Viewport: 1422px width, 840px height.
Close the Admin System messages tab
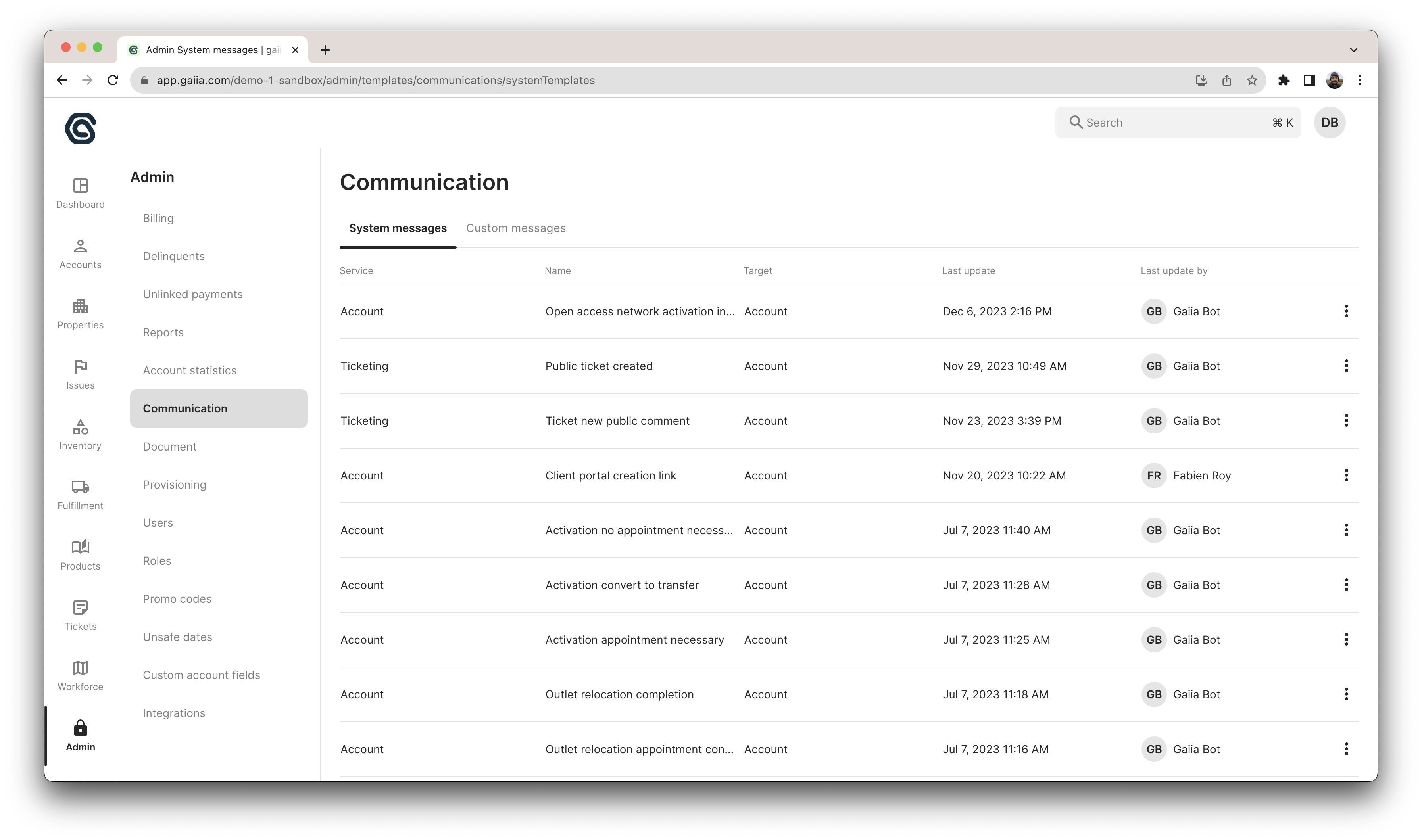(x=295, y=50)
